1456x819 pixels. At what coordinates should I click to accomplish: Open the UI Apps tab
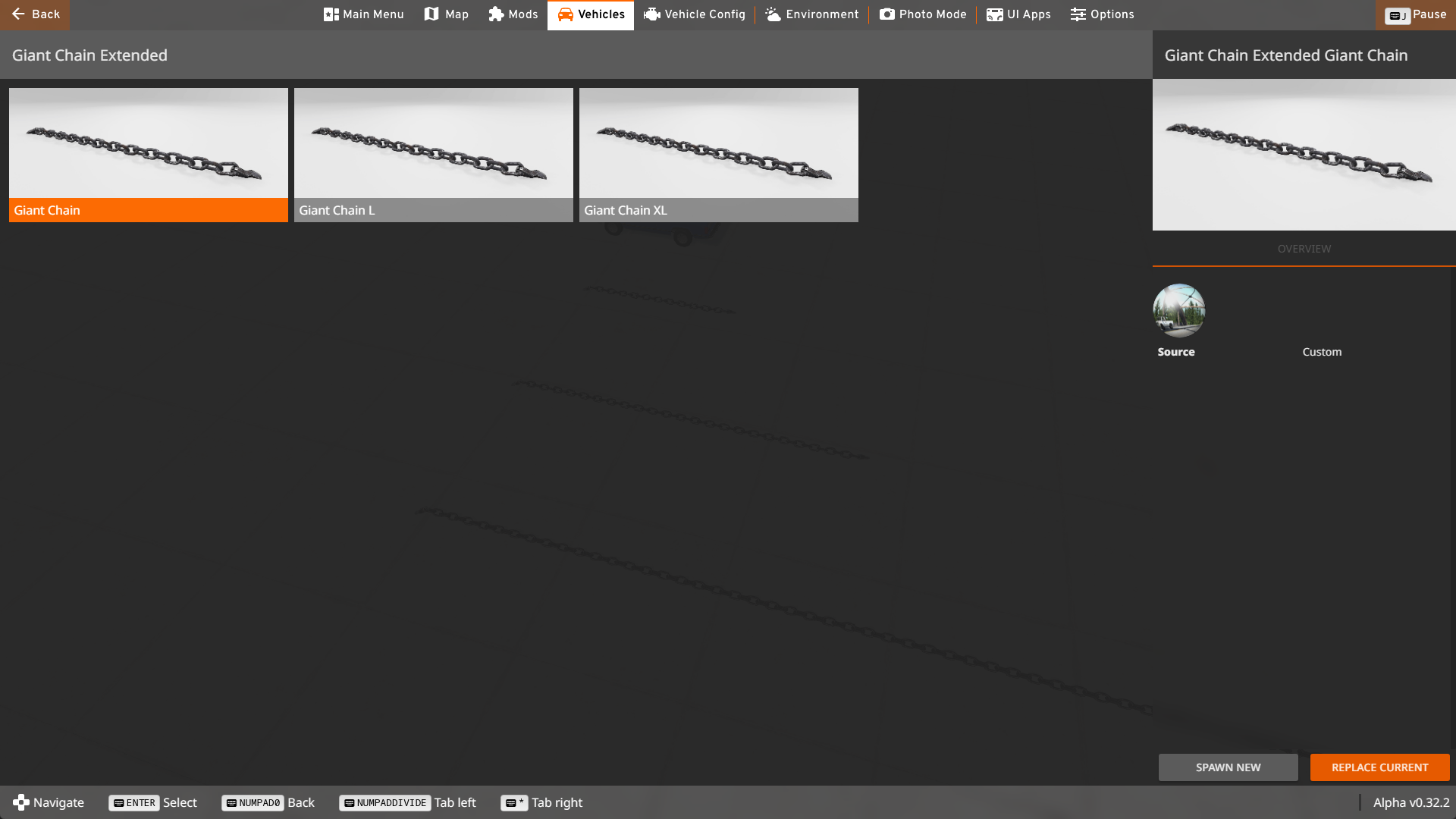1018,14
